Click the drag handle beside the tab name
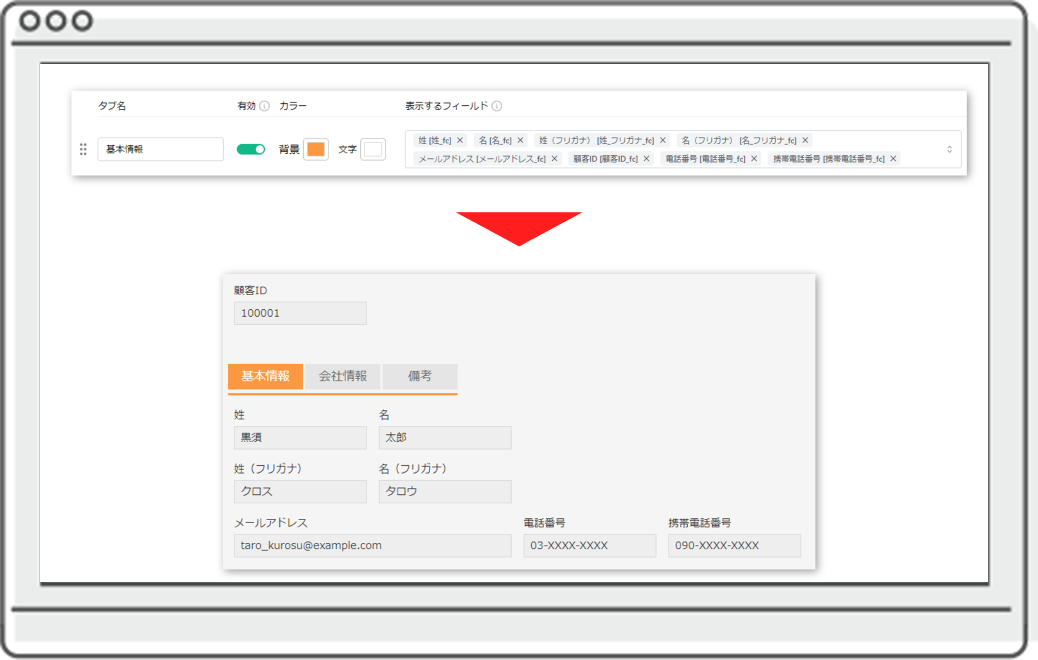1038x660 pixels. [83, 149]
